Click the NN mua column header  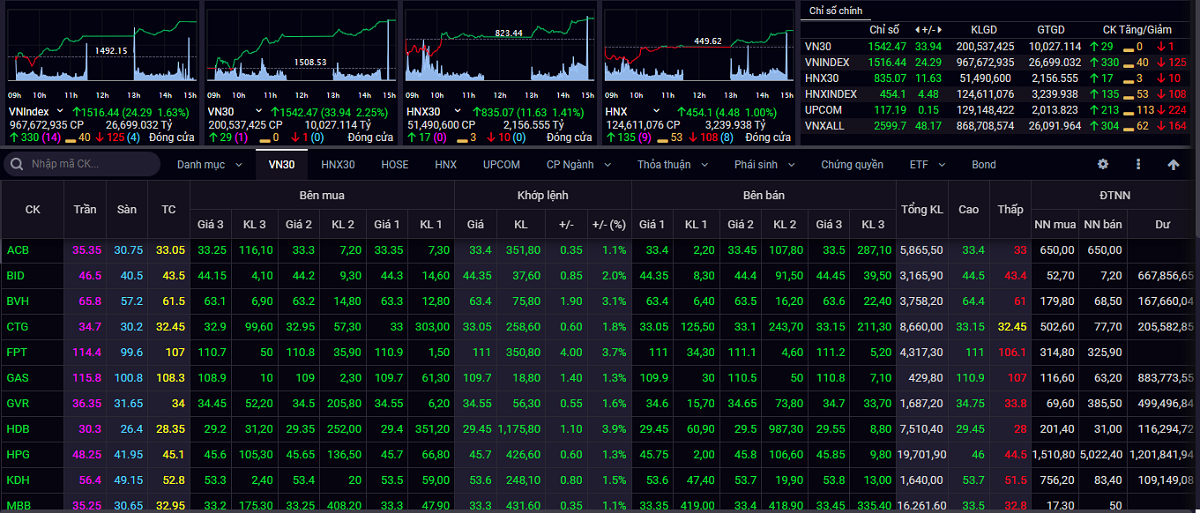coord(1055,225)
